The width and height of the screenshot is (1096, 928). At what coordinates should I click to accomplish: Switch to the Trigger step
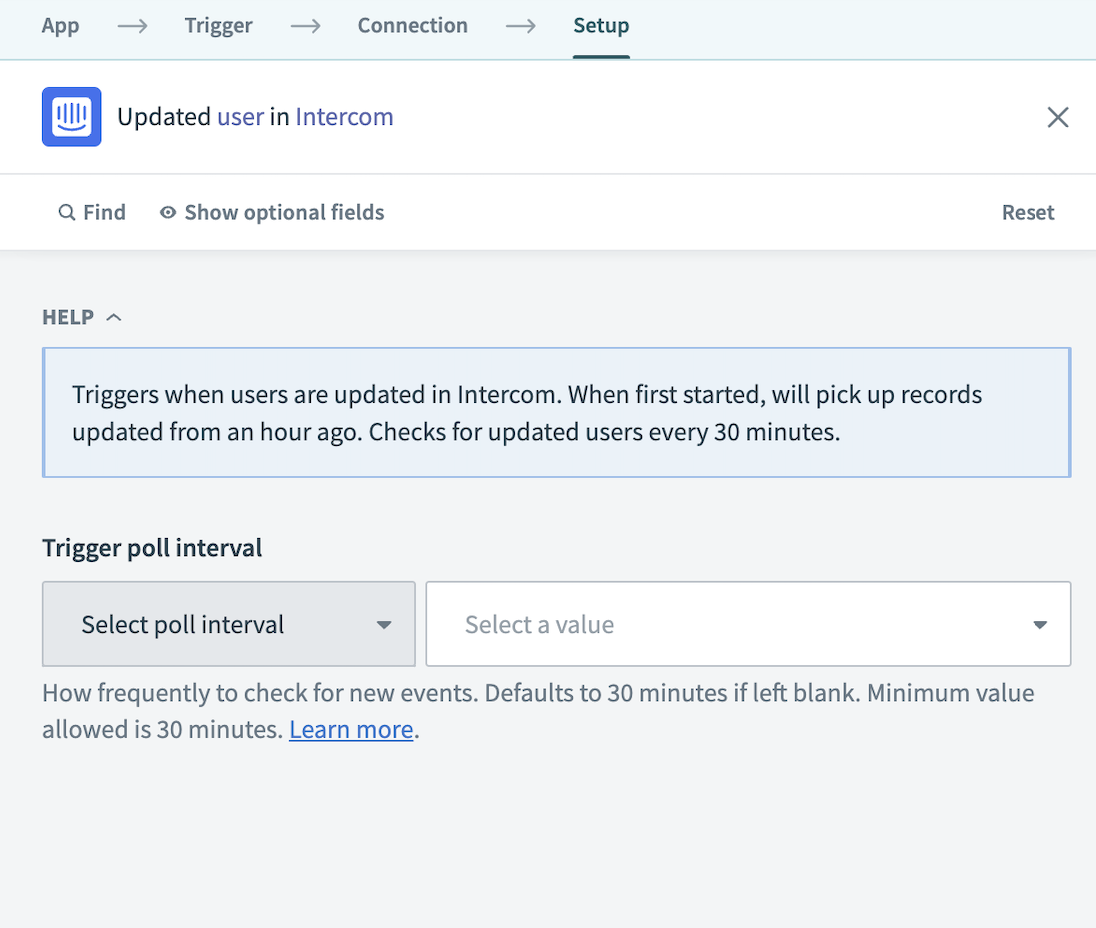(218, 26)
